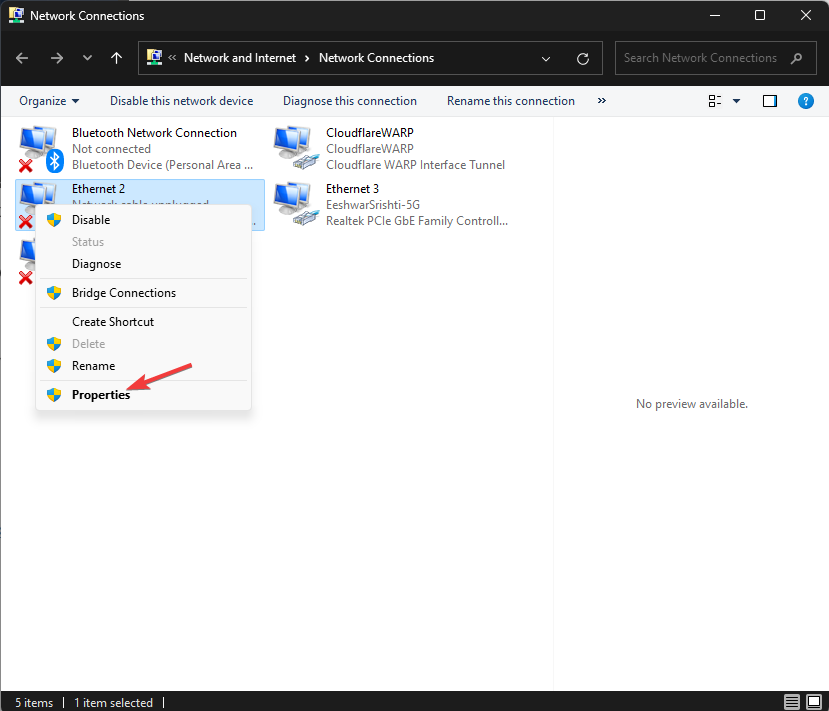Click EeshwarSrishti-5G network text
Image resolution: width=829 pixels, height=711 pixels.
pos(373,205)
